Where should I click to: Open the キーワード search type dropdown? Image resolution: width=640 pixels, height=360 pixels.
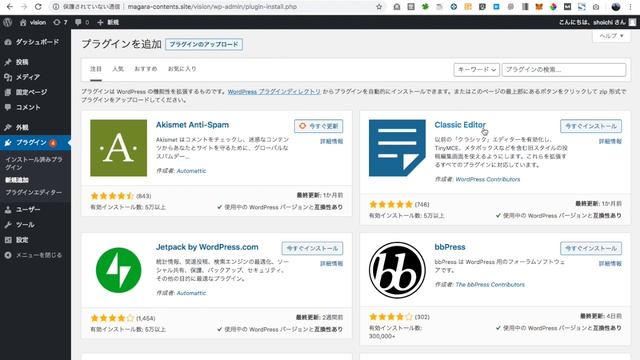click(476, 69)
